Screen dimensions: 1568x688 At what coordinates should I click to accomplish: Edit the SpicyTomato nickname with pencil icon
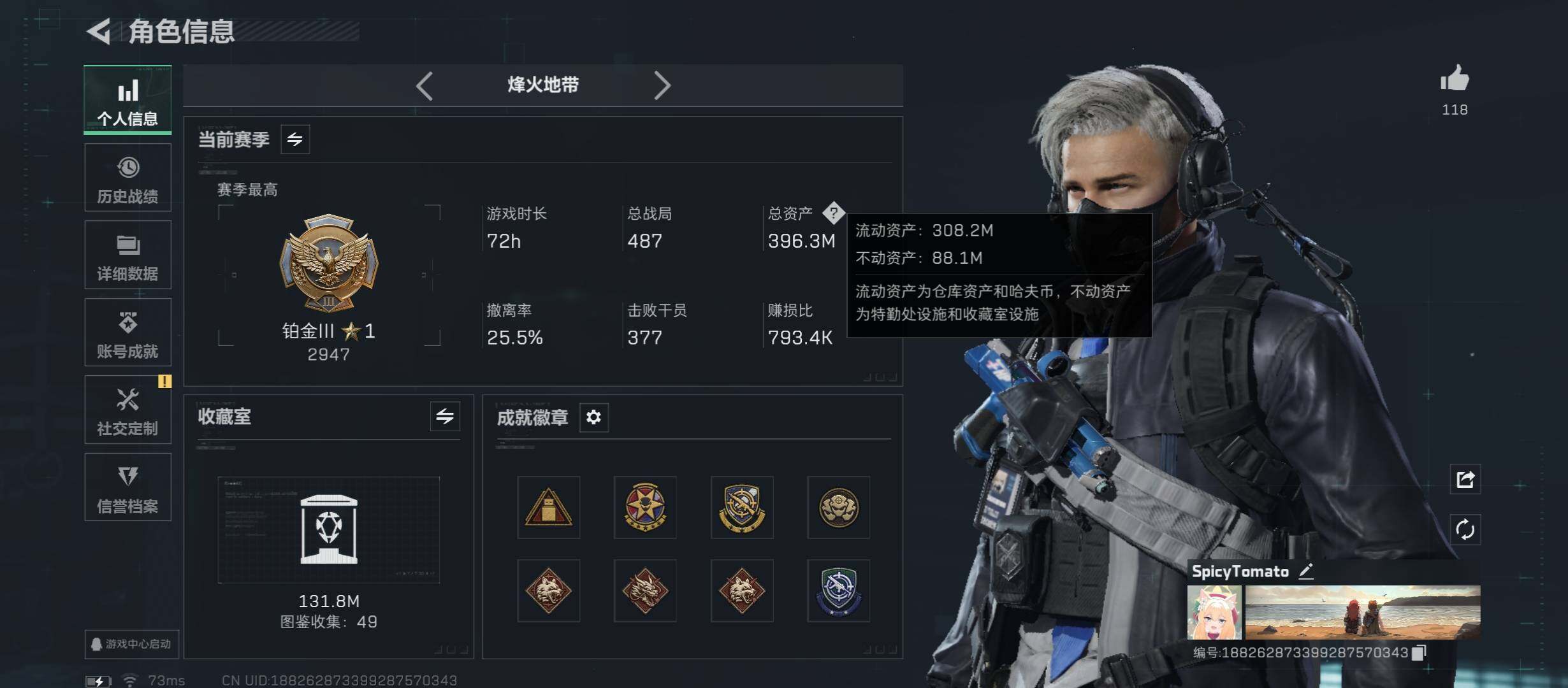1306,571
